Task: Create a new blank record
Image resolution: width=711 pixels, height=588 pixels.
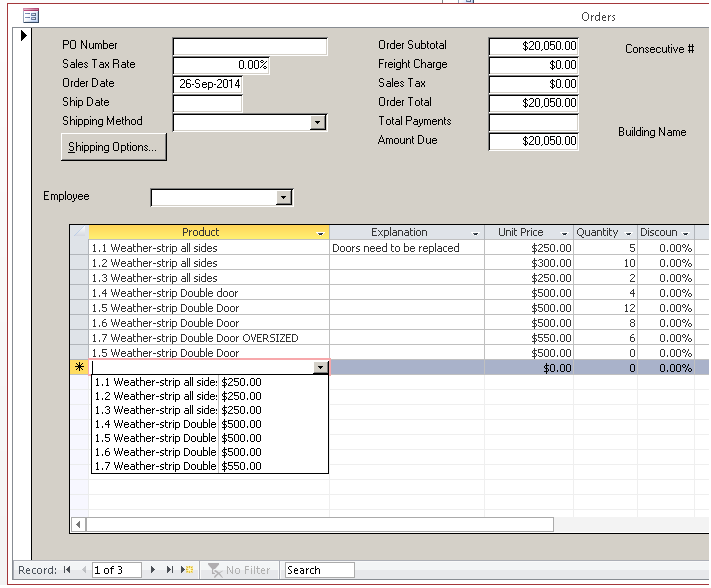Action: [187, 570]
